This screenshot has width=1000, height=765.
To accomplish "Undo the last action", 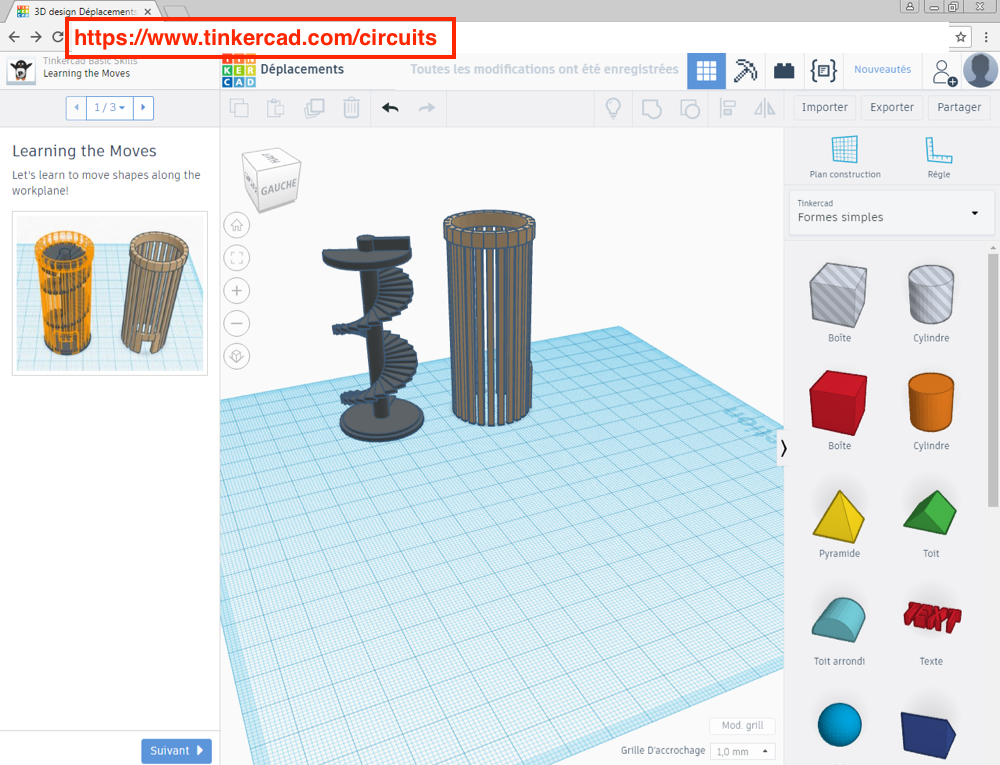I will [390, 108].
